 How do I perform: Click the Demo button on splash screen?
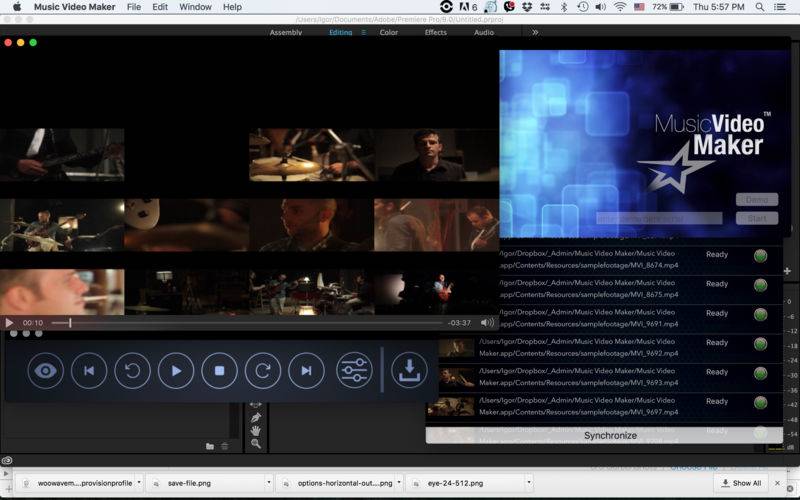(x=757, y=199)
